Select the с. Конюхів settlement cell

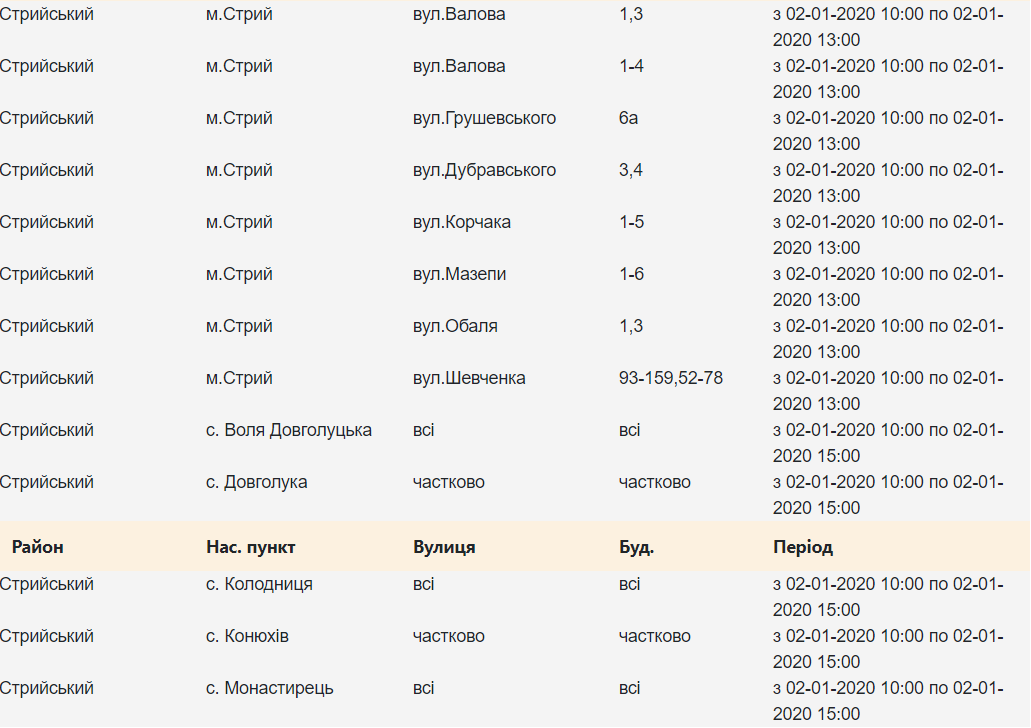point(247,636)
